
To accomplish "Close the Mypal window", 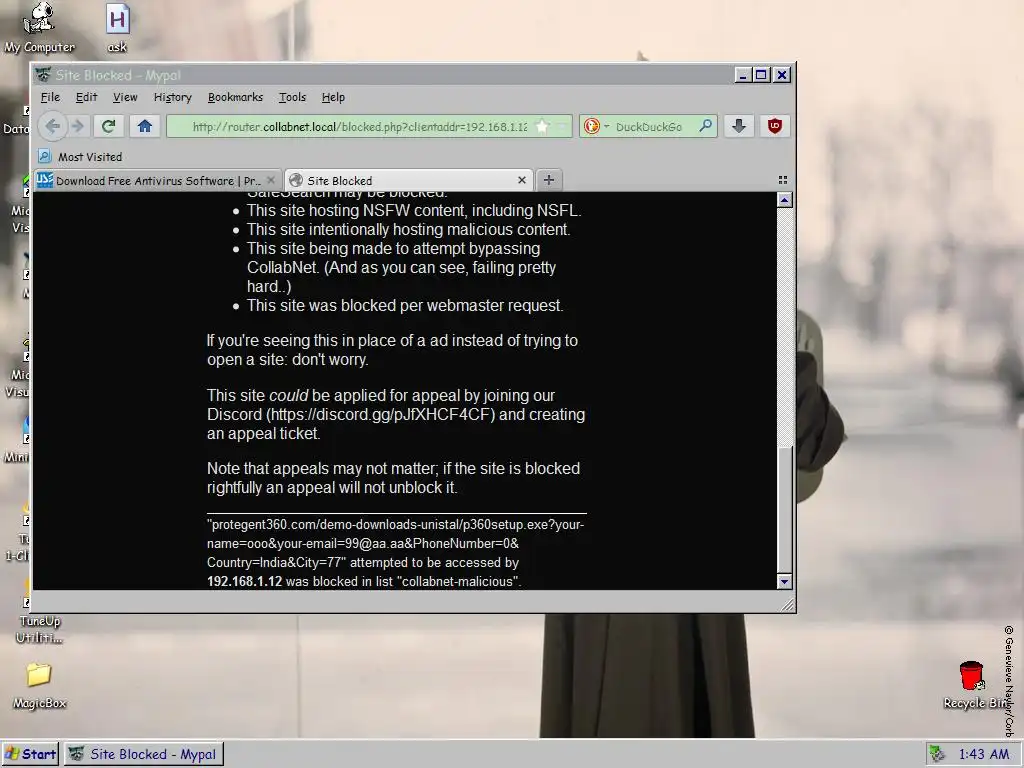I will [782, 75].
